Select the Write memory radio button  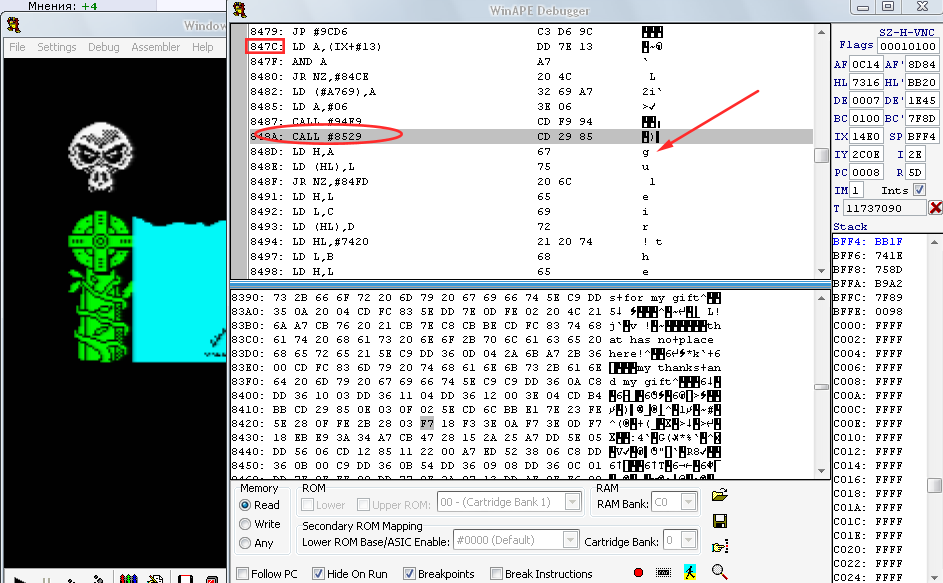click(x=245, y=525)
